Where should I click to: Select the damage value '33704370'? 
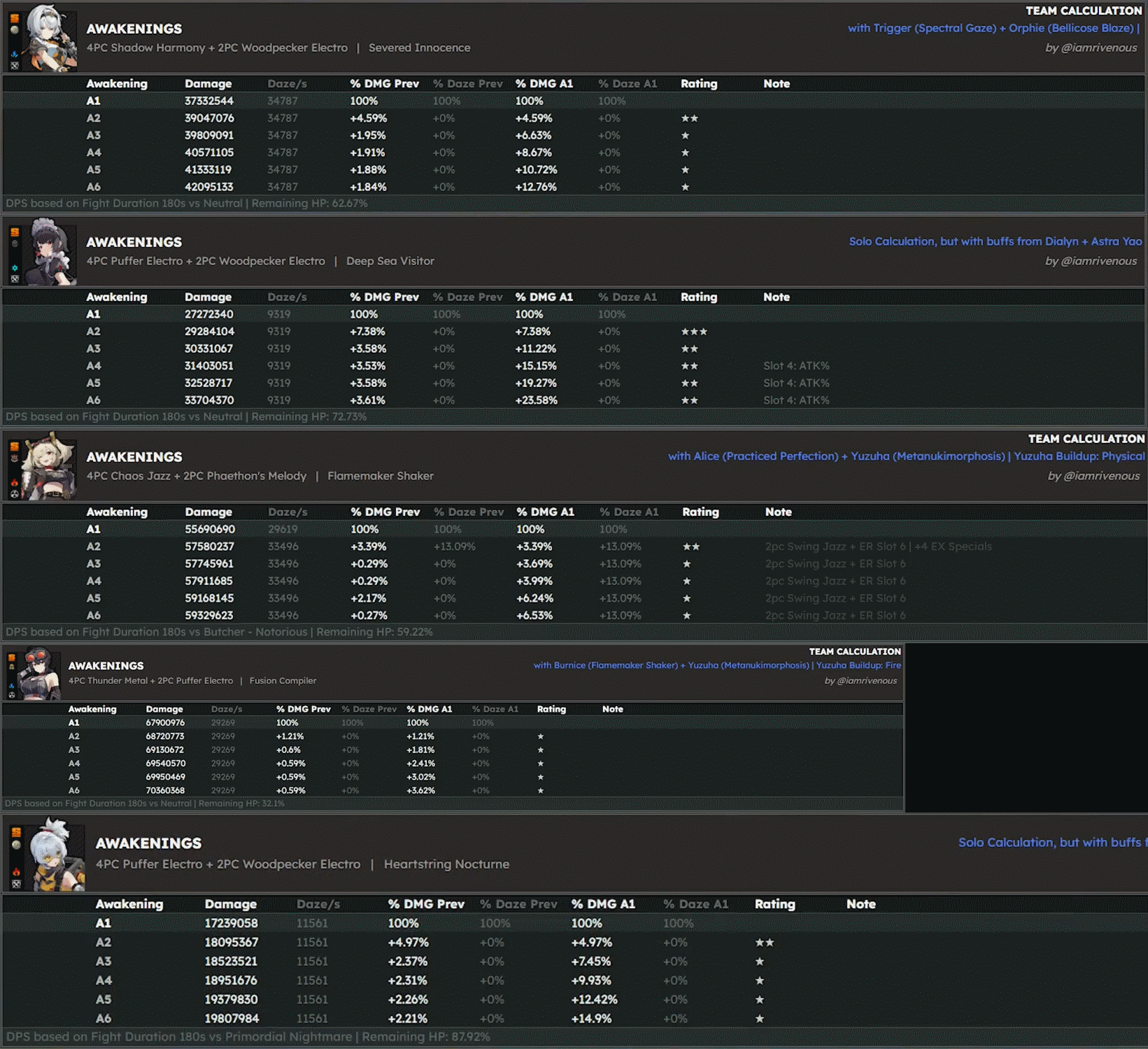click(209, 400)
